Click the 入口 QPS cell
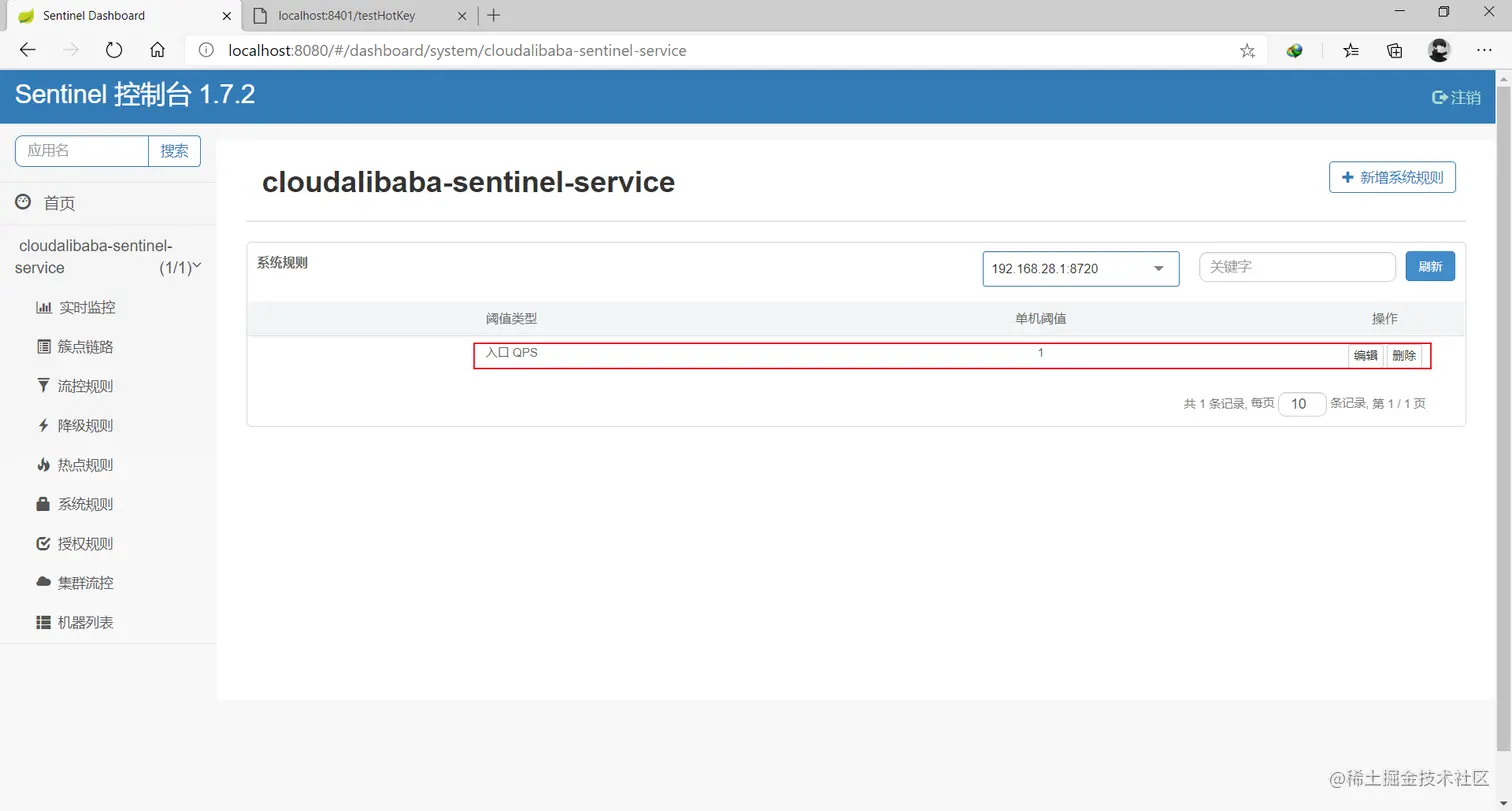 point(512,353)
